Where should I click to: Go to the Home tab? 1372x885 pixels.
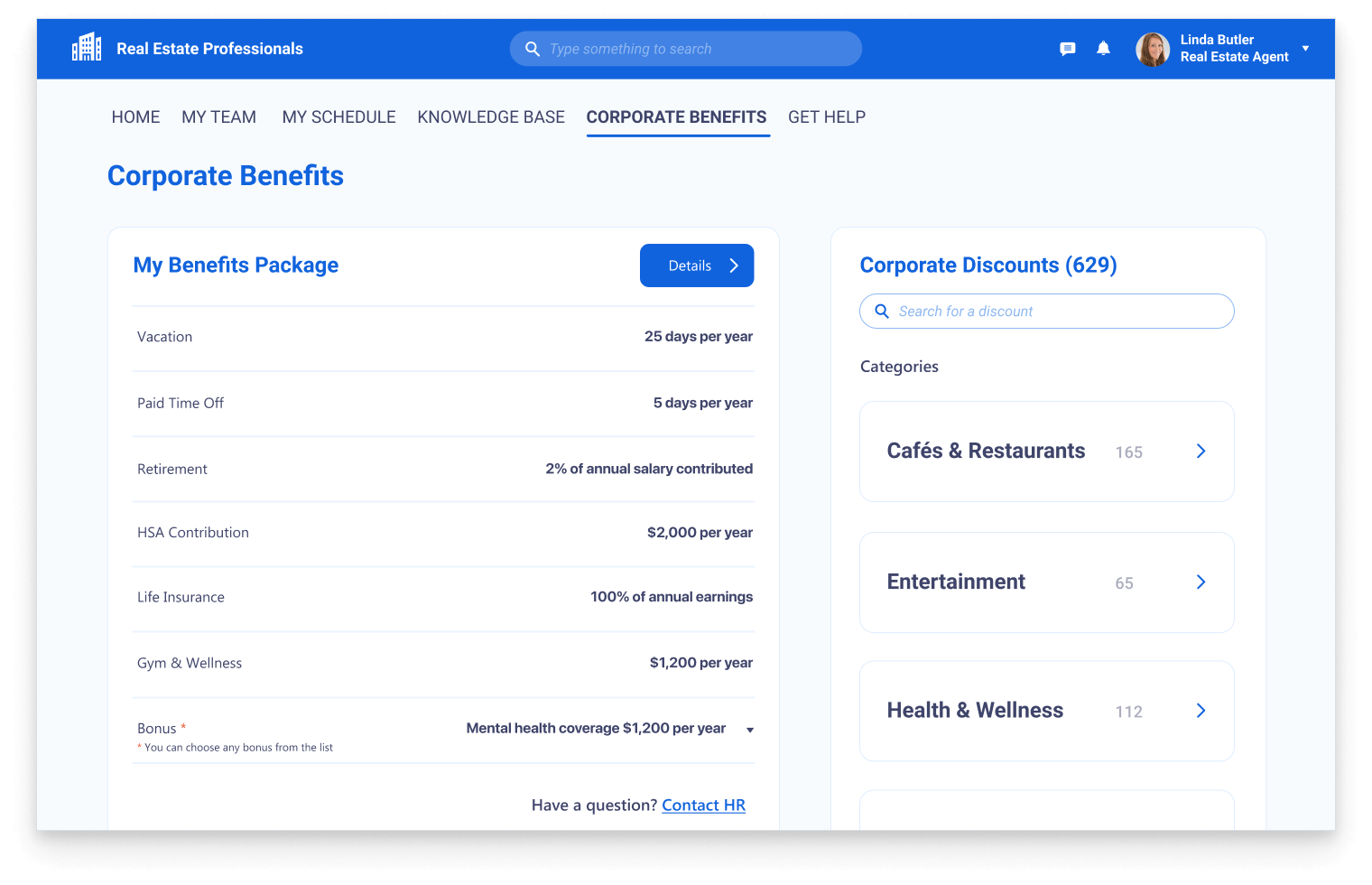point(135,117)
